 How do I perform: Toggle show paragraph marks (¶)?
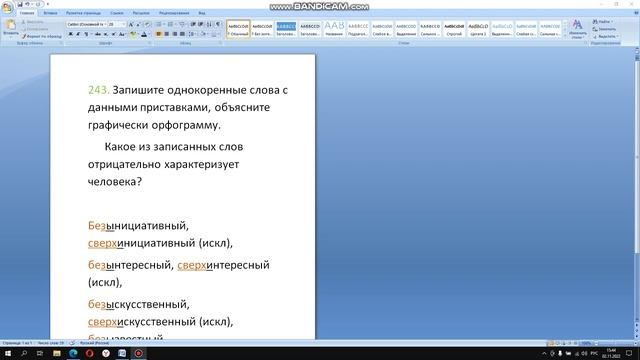tap(218, 24)
